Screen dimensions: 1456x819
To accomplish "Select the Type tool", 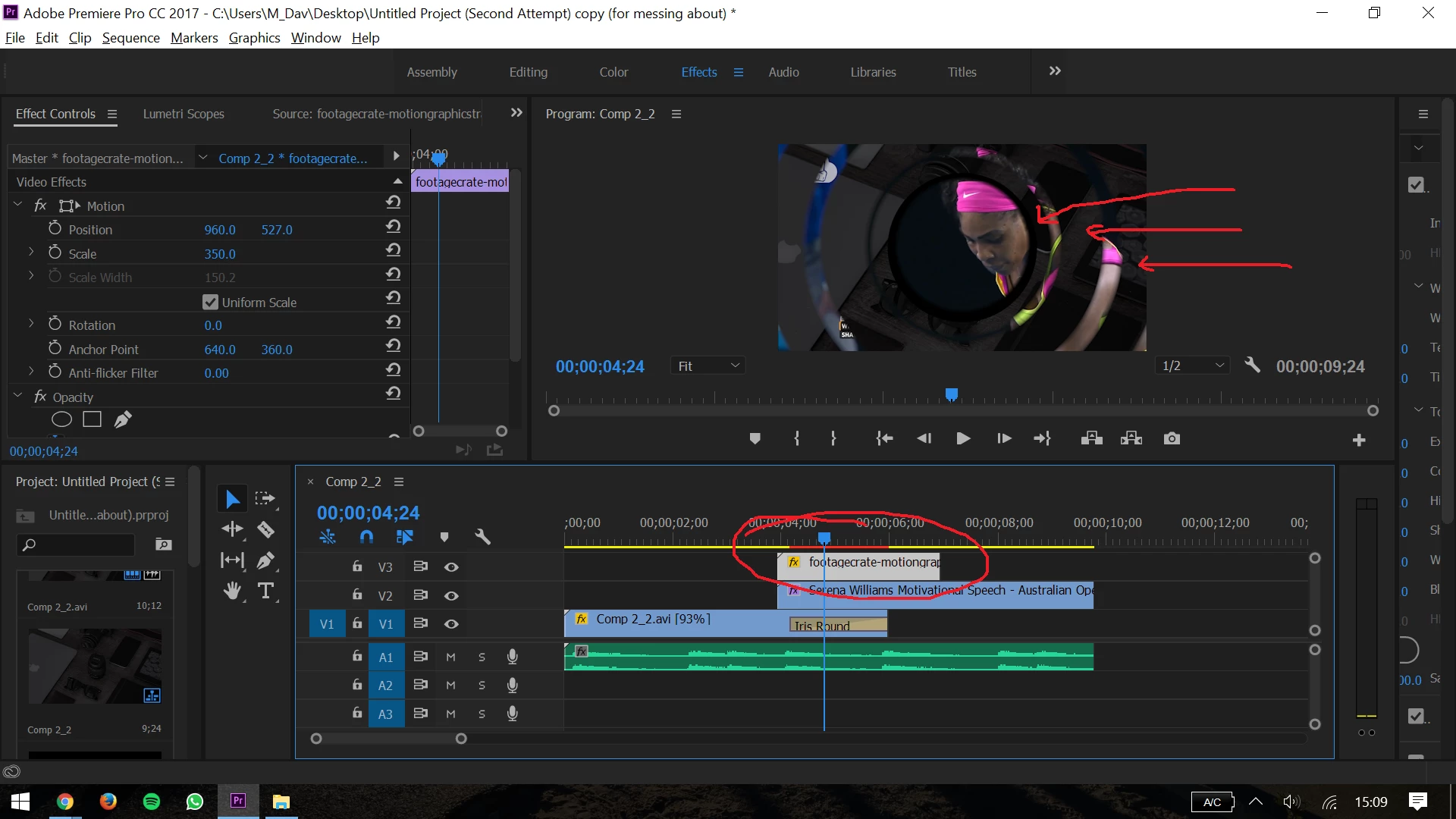I will click(265, 591).
